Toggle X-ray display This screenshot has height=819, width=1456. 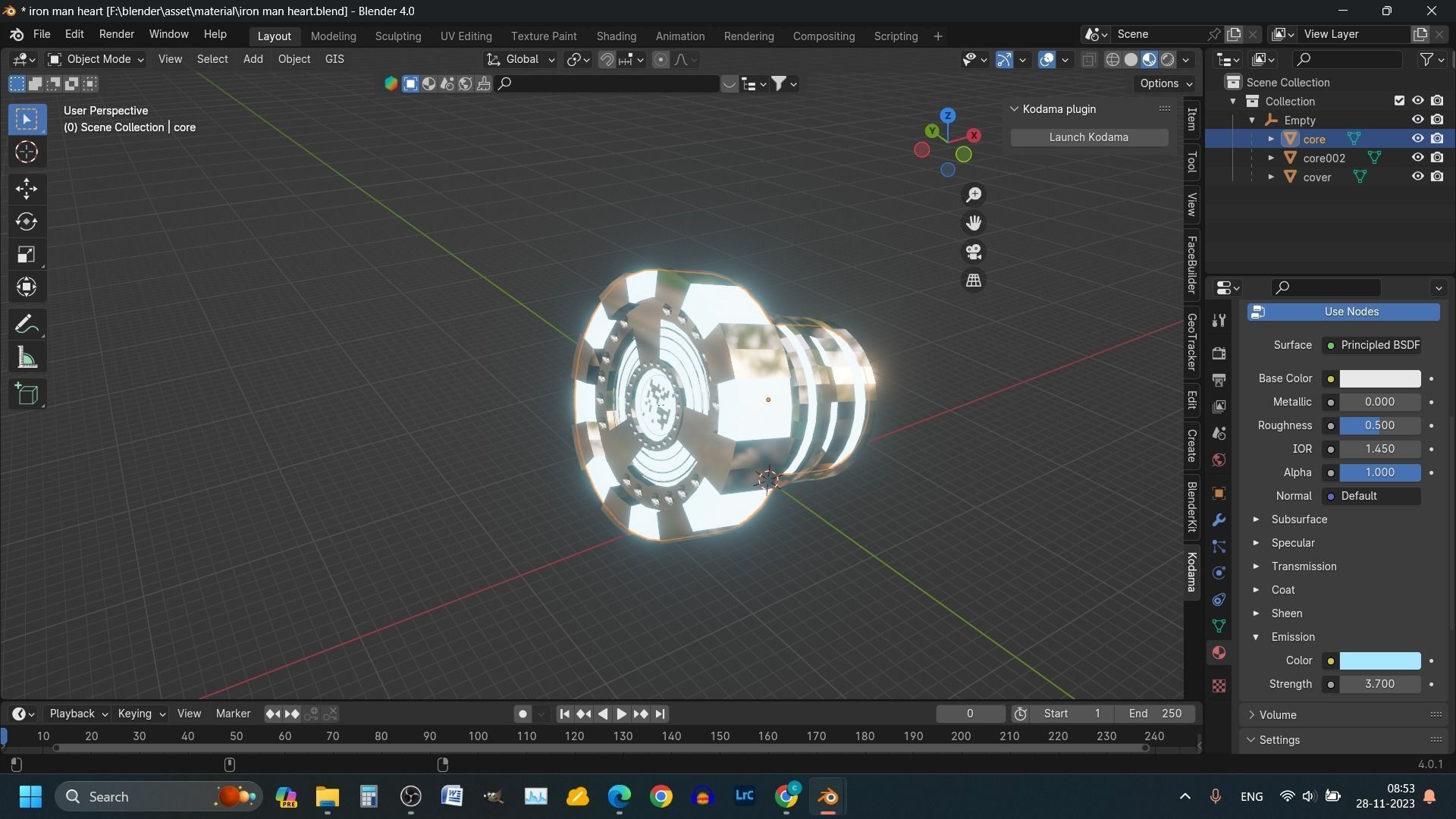(x=1088, y=60)
